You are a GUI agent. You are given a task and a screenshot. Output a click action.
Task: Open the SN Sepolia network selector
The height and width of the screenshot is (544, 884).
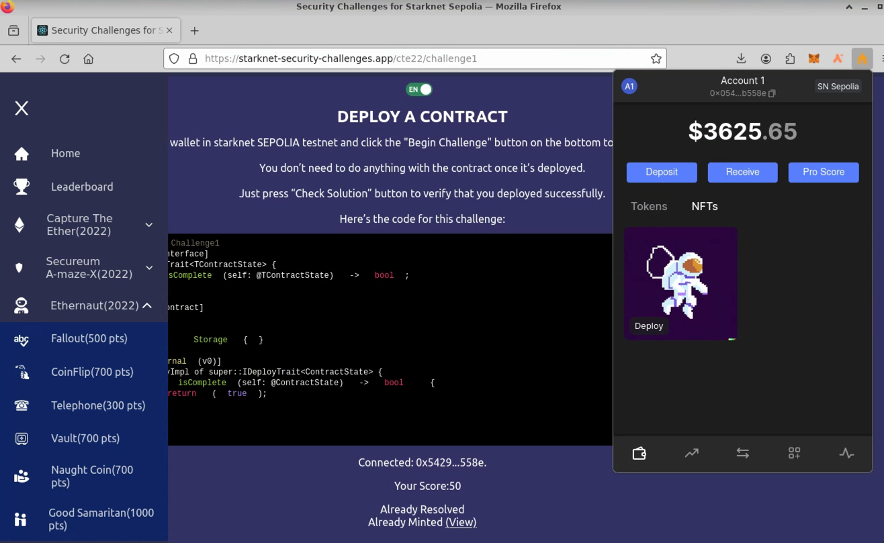pyautogui.click(x=838, y=86)
